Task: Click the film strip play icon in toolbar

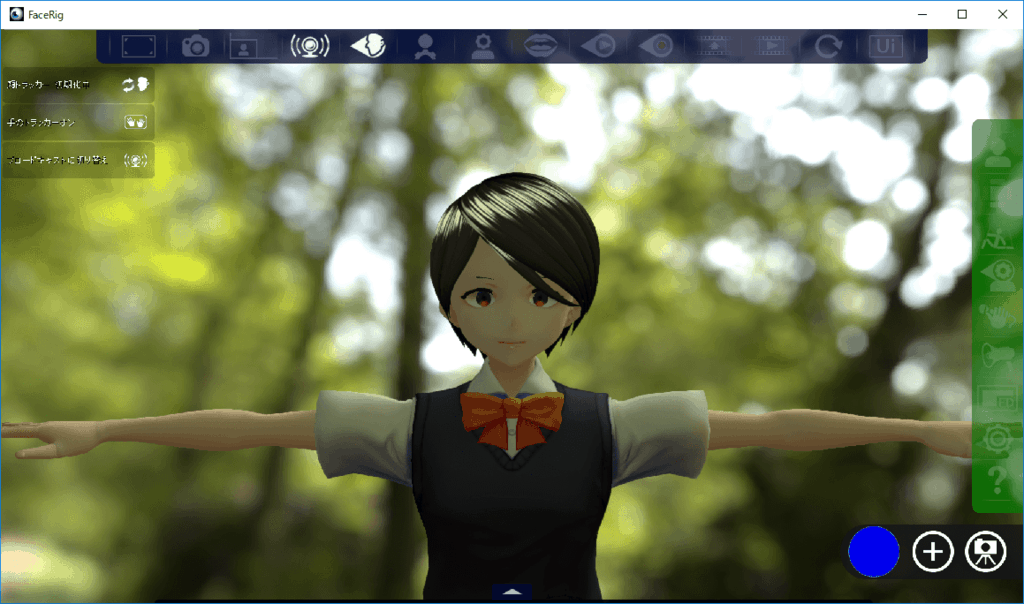Action: [x=770, y=46]
